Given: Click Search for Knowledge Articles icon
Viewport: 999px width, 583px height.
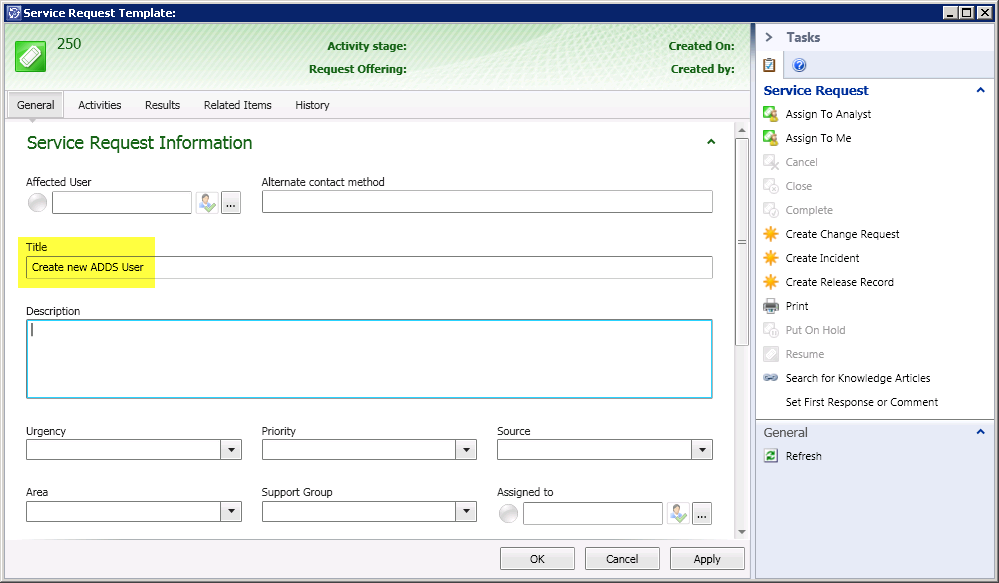Looking at the screenshot, I should [770, 378].
